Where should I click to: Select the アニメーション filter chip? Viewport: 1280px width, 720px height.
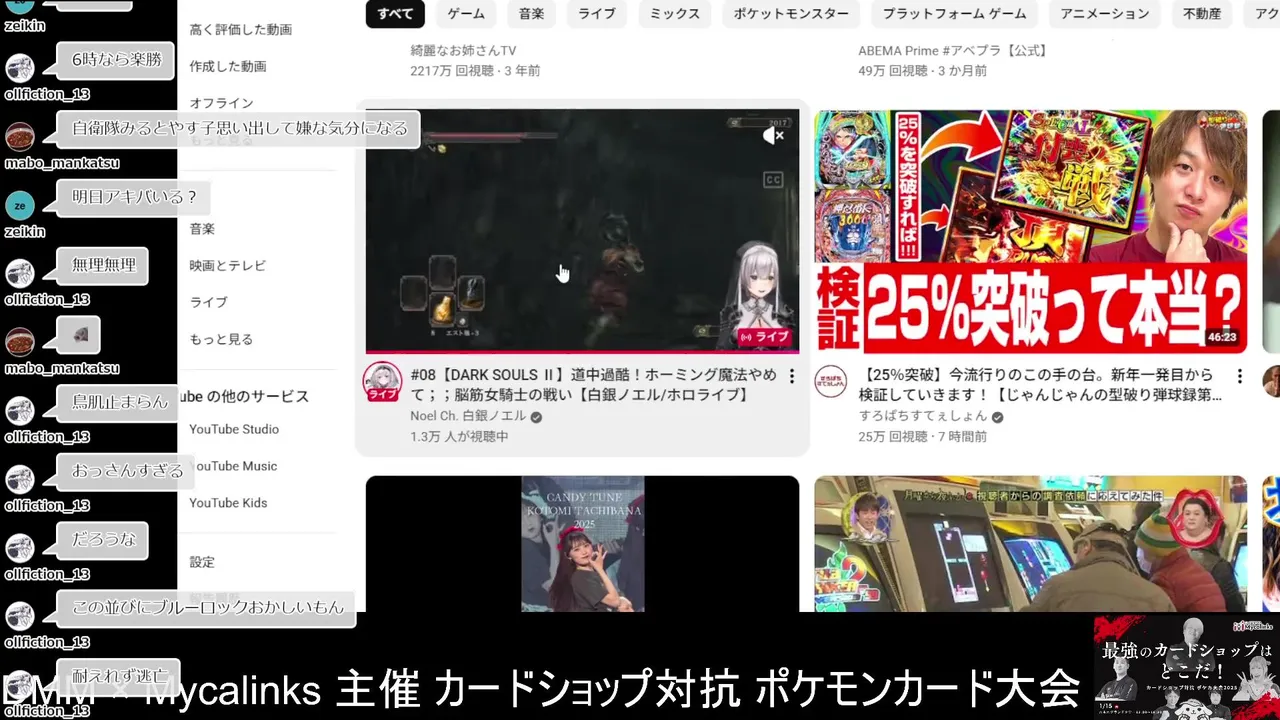pos(1105,14)
